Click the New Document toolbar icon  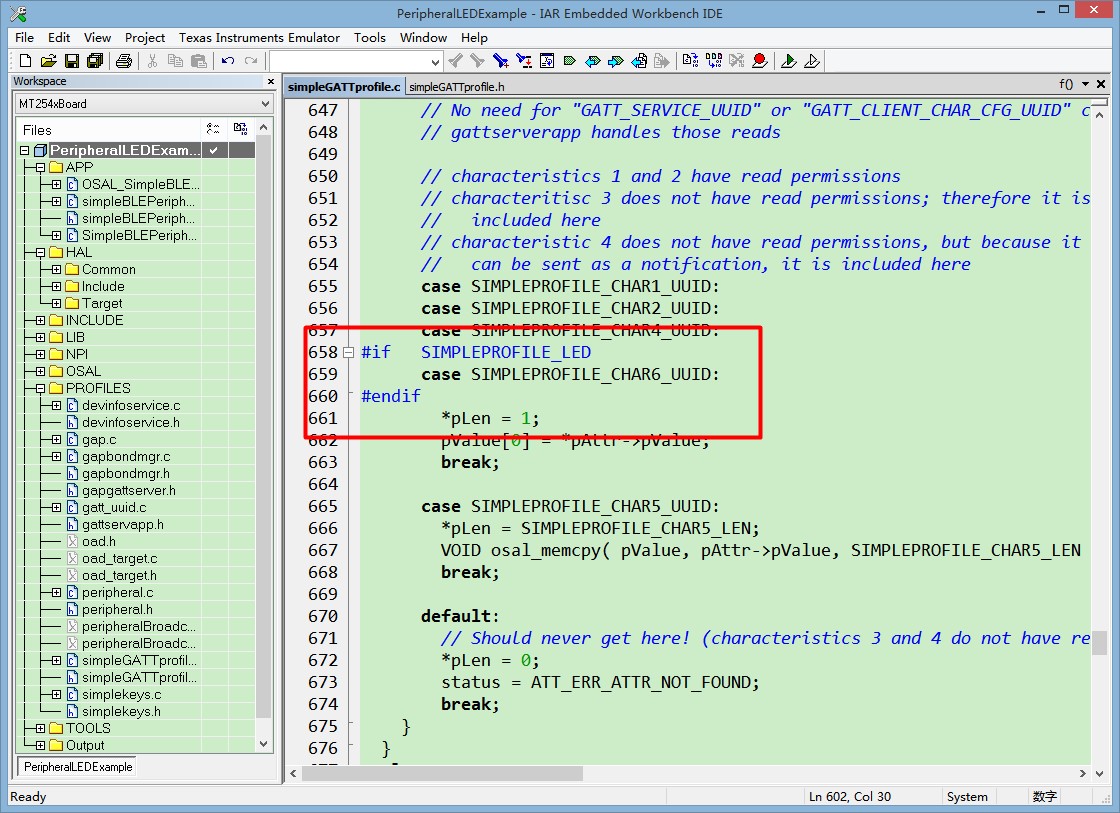click(x=25, y=61)
